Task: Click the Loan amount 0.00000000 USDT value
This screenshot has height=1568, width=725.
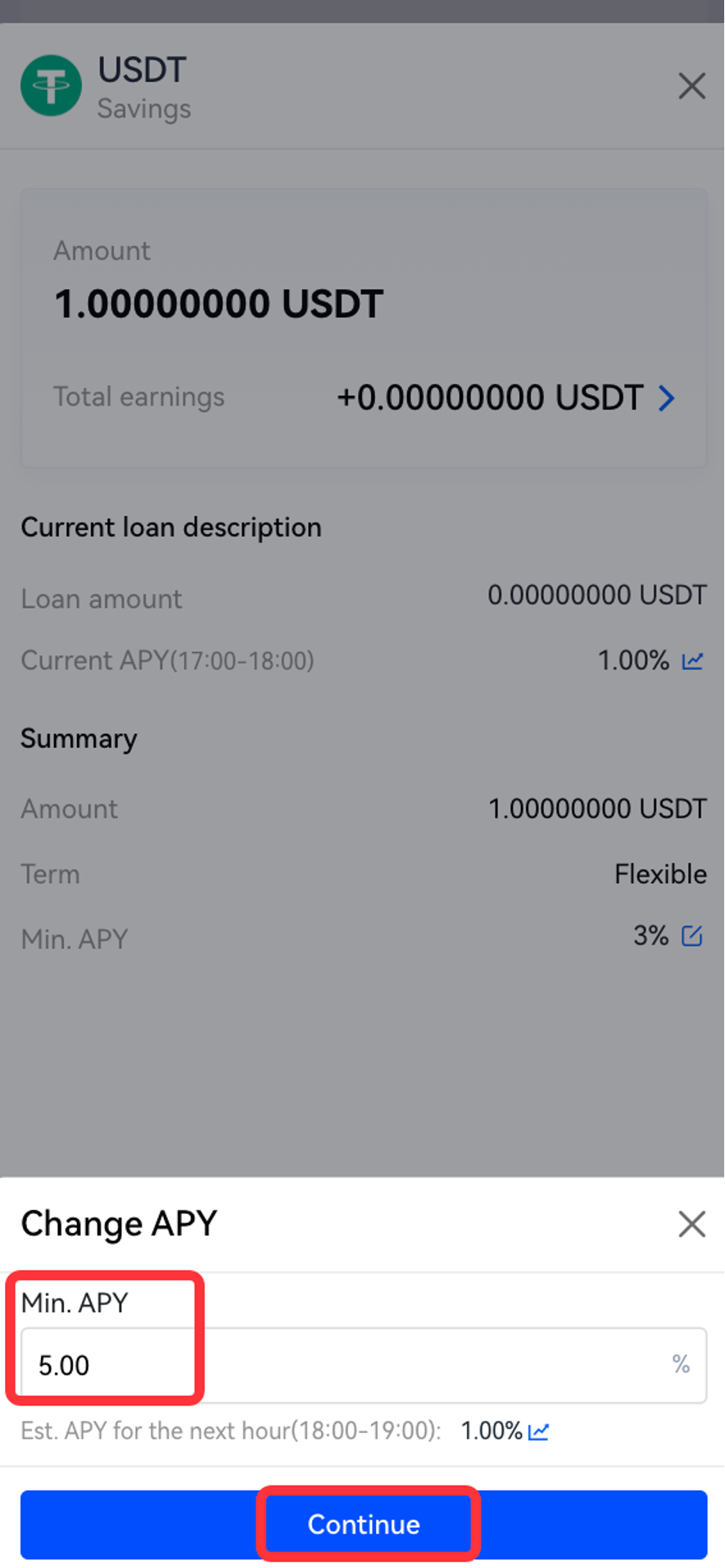Action: 597,595
